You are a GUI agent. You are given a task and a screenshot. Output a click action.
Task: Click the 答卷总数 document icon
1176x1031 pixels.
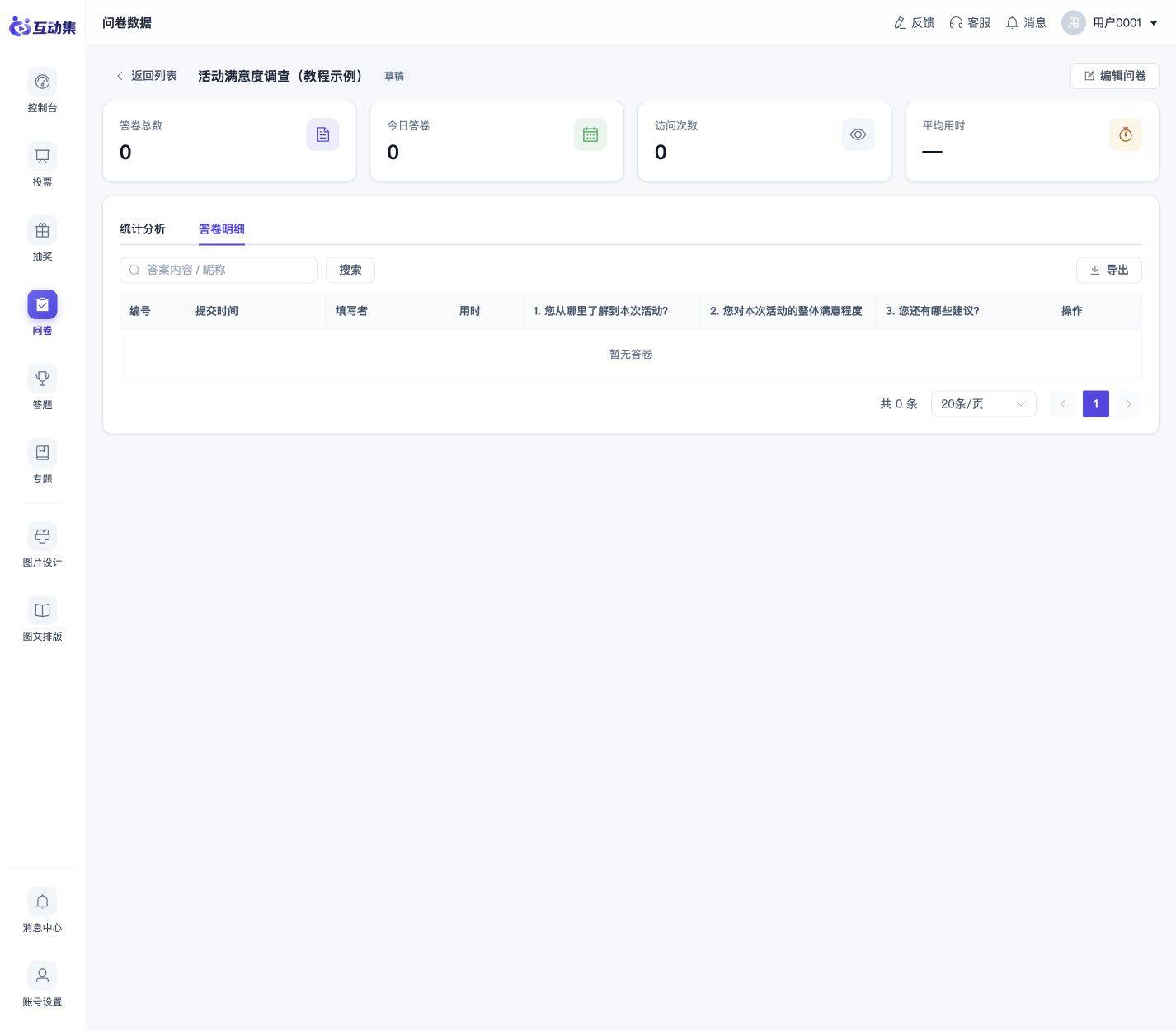[322, 134]
